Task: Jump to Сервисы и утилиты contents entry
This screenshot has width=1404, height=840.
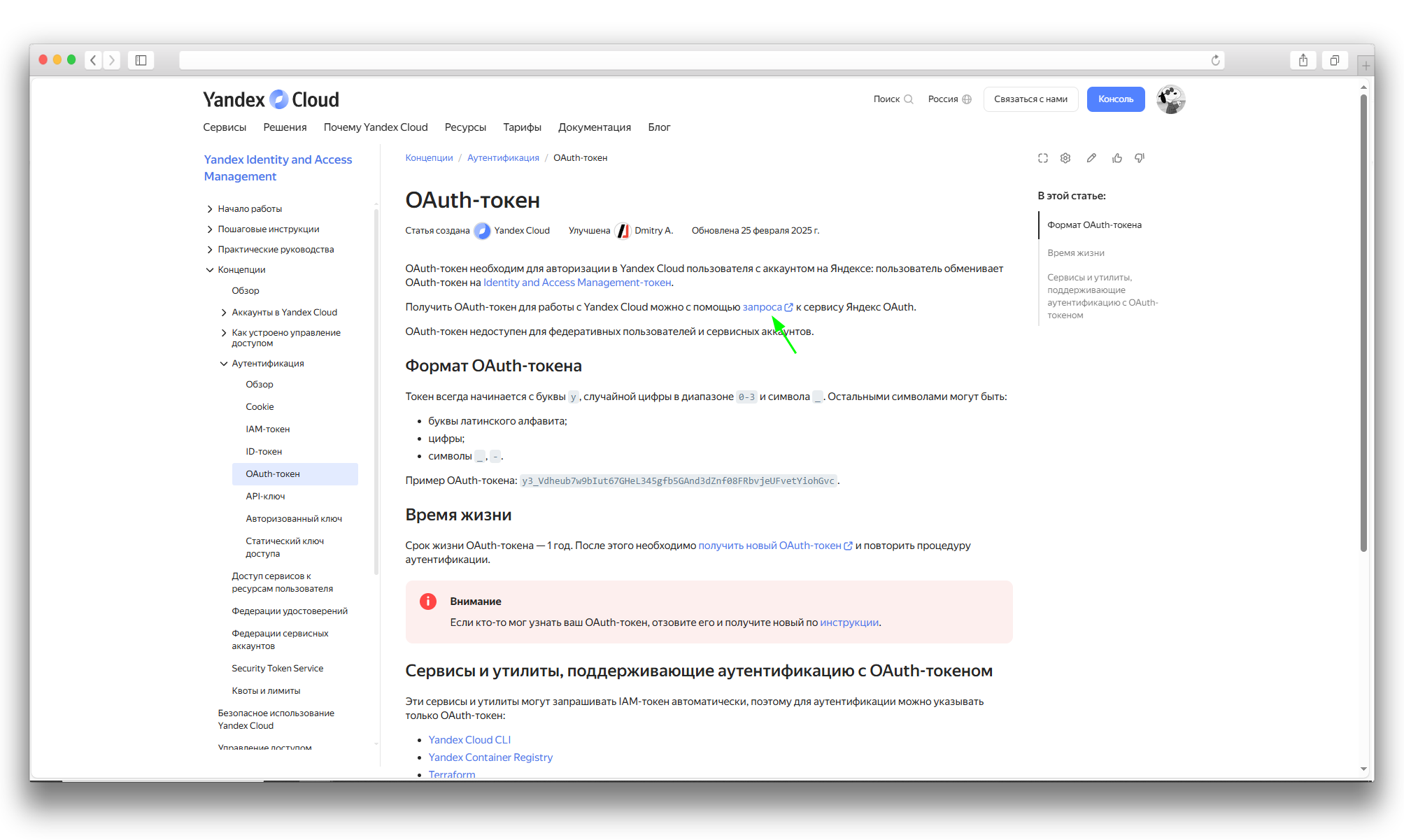Action: pos(1102,297)
